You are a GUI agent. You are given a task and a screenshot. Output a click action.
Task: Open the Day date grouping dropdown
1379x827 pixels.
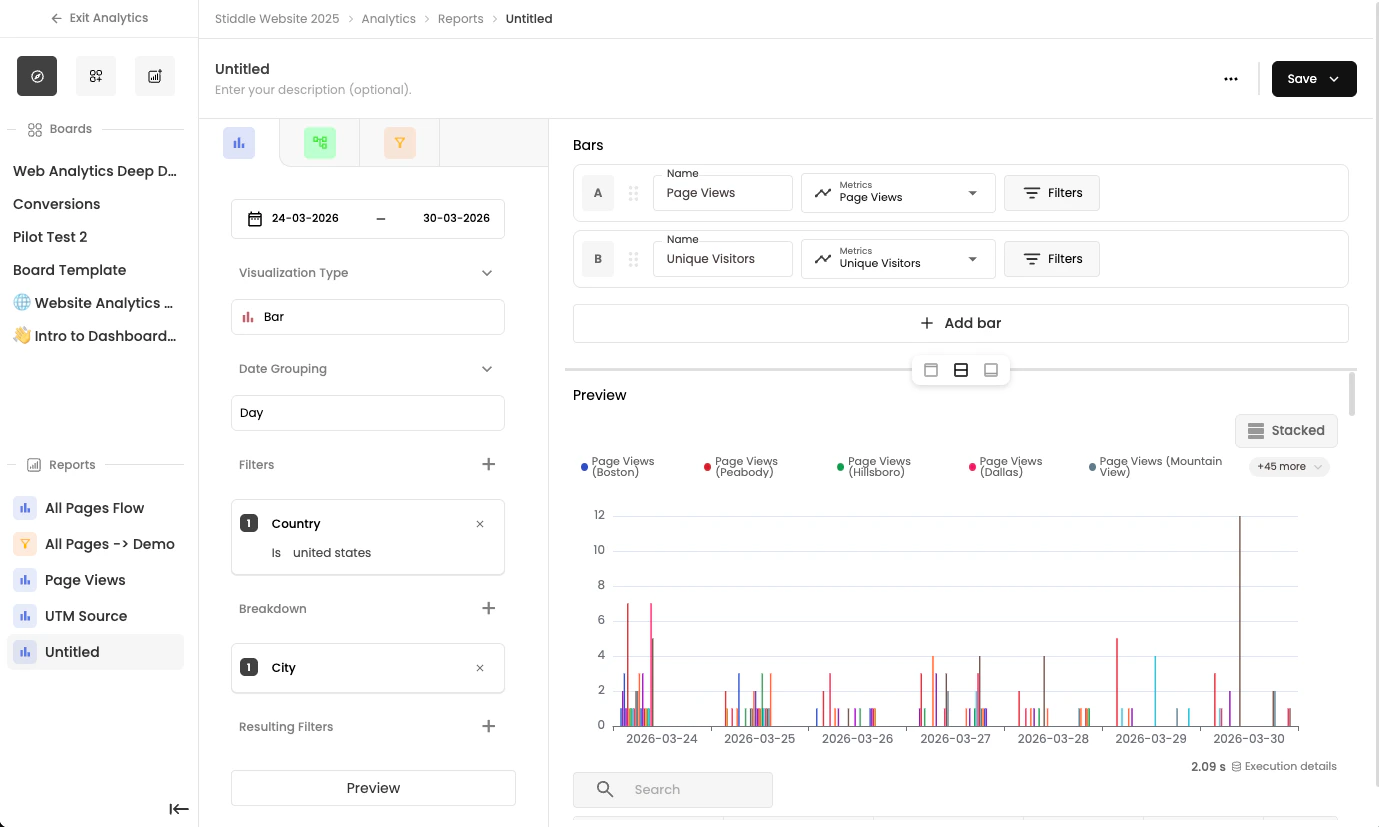point(368,413)
